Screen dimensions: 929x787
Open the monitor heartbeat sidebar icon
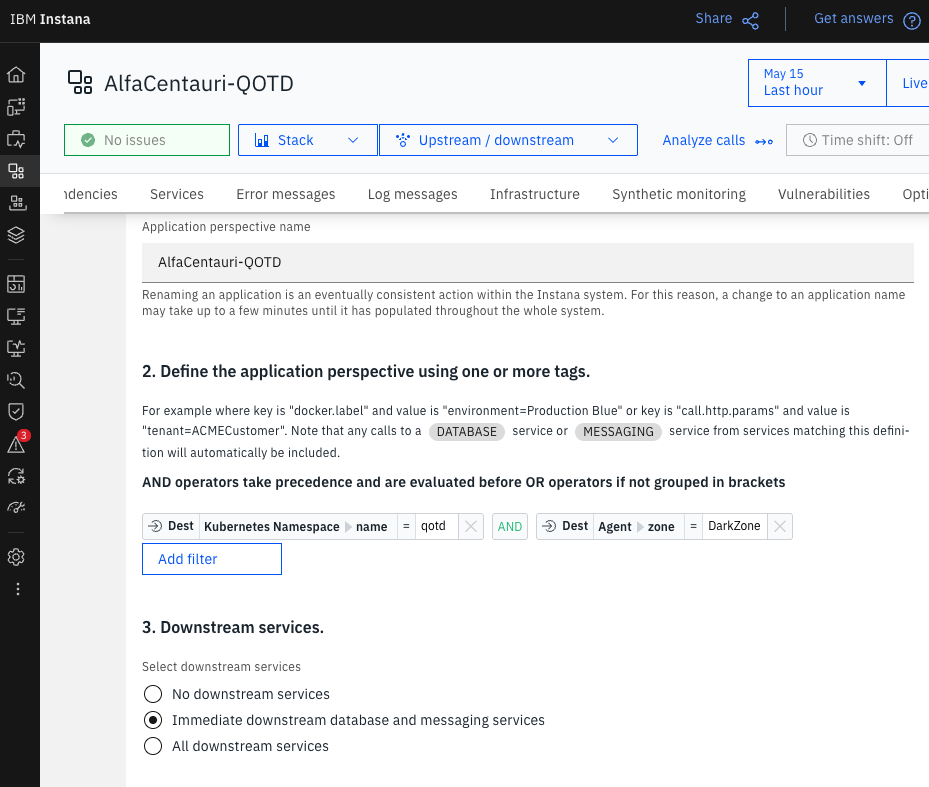click(16, 348)
